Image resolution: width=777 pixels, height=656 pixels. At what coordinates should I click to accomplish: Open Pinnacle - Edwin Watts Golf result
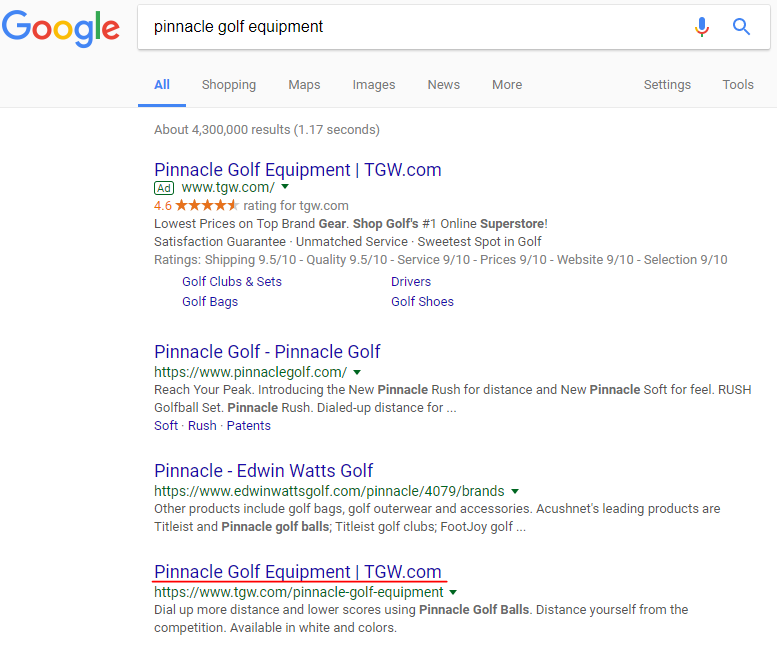pos(263,471)
